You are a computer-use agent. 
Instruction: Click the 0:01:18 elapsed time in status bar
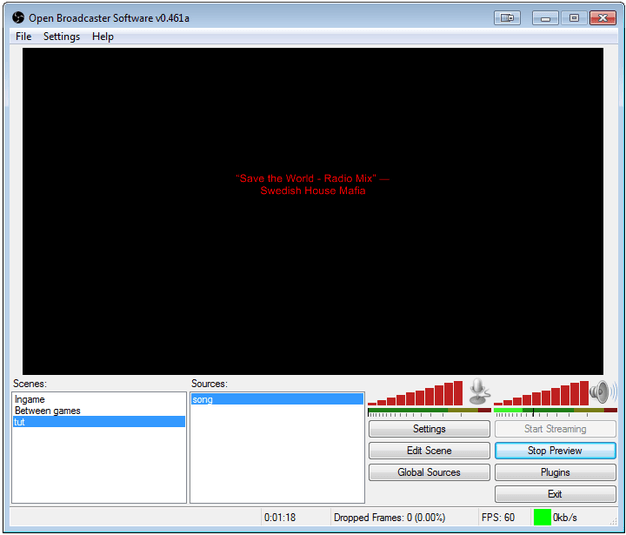(x=279, y=517)
